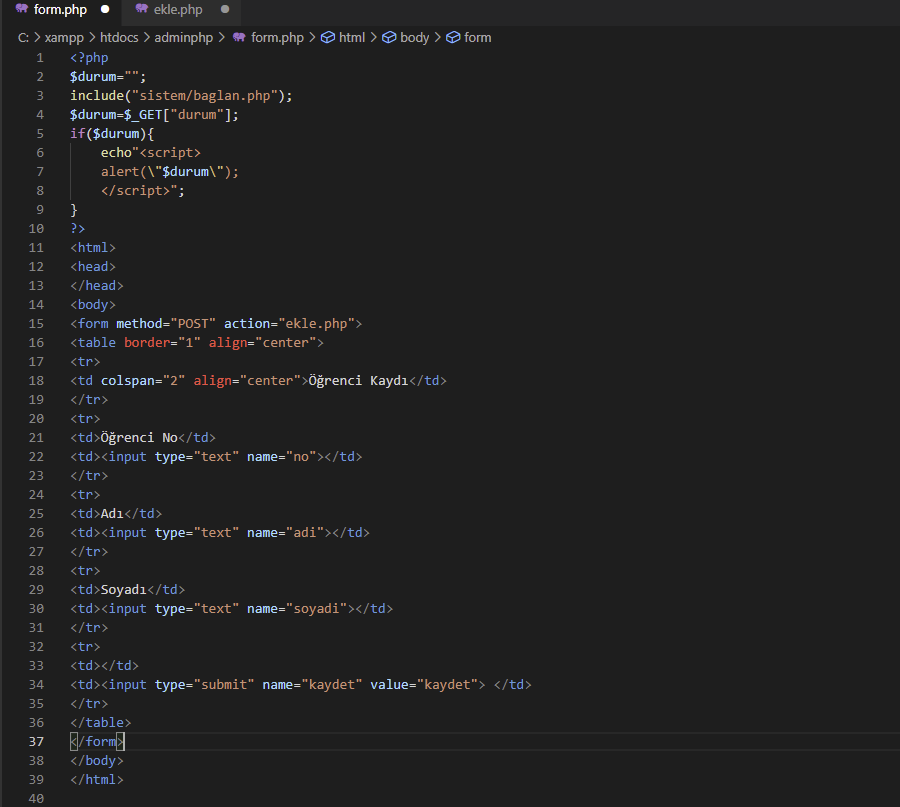Expand the chevron after xampp breadcrumb

(92, 38)
